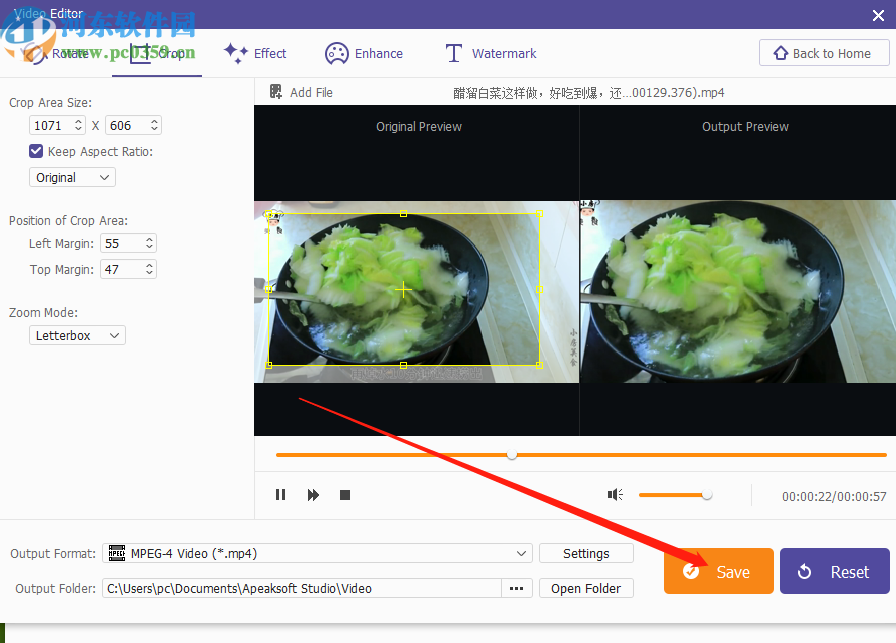This screenshot has height=643, width=896.
Task: Click the Add File label
Action: 311,92
